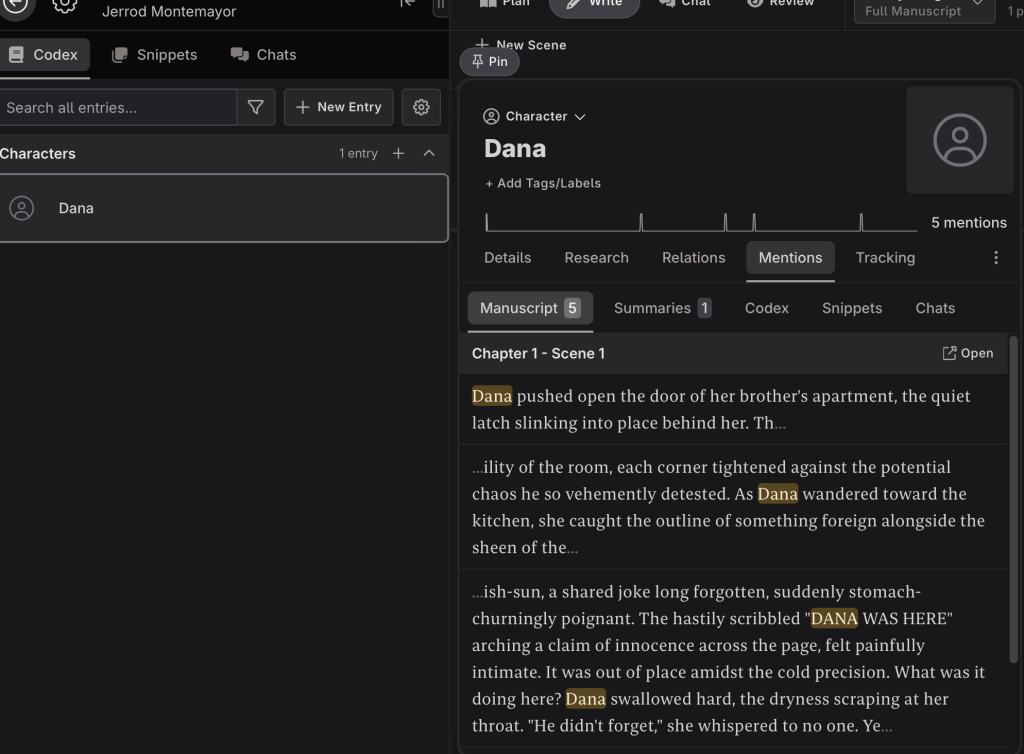
Task: Click Dana's avatar icon in the list
Action: 22,208
